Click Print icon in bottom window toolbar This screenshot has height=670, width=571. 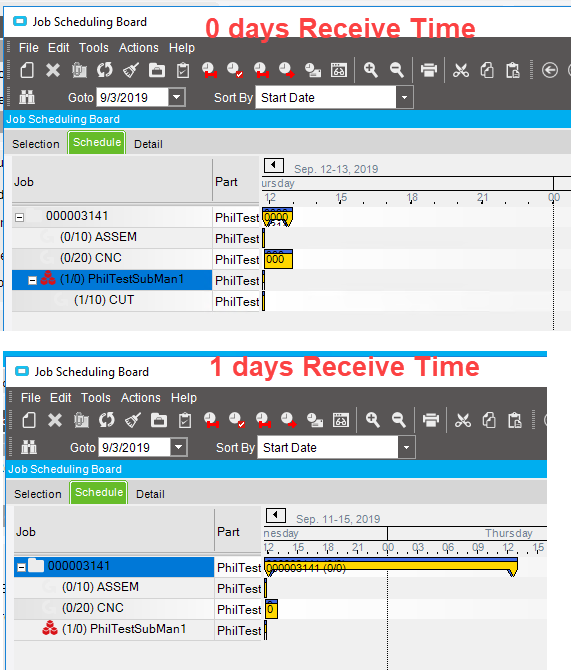coord(431,420)
